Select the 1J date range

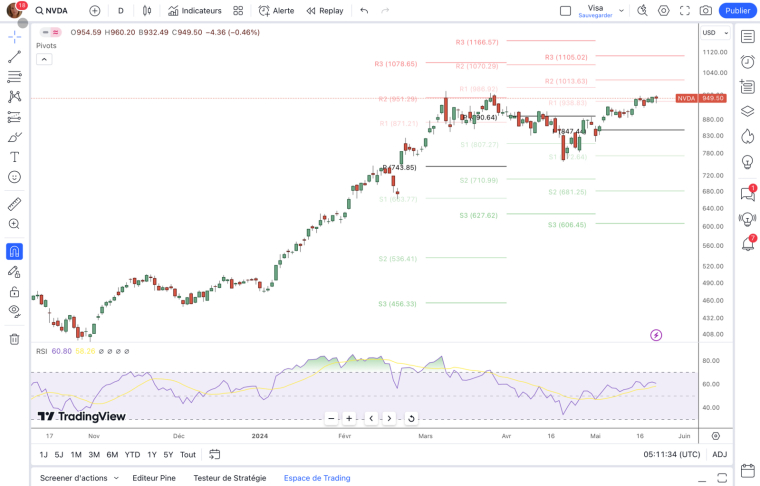click(44, 455)
